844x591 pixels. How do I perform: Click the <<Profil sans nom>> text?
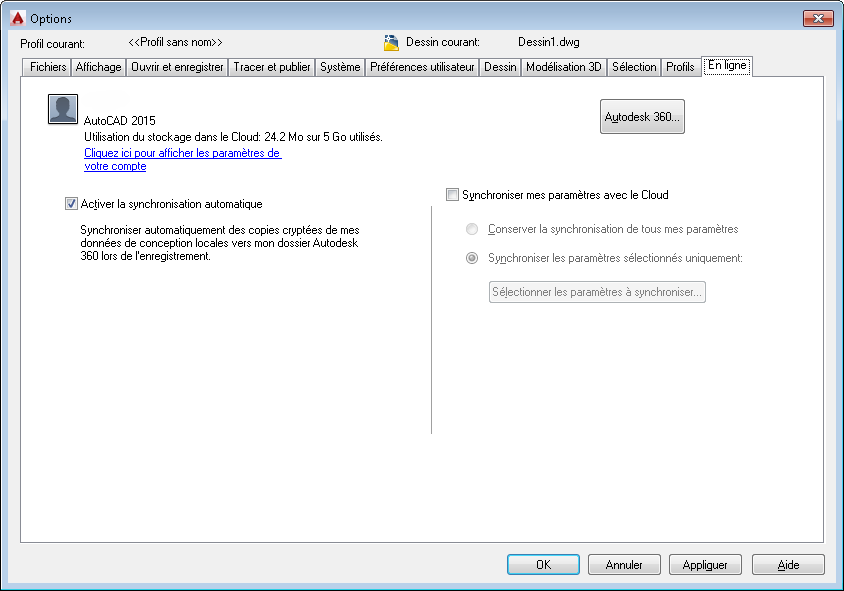tap(175, 42)
